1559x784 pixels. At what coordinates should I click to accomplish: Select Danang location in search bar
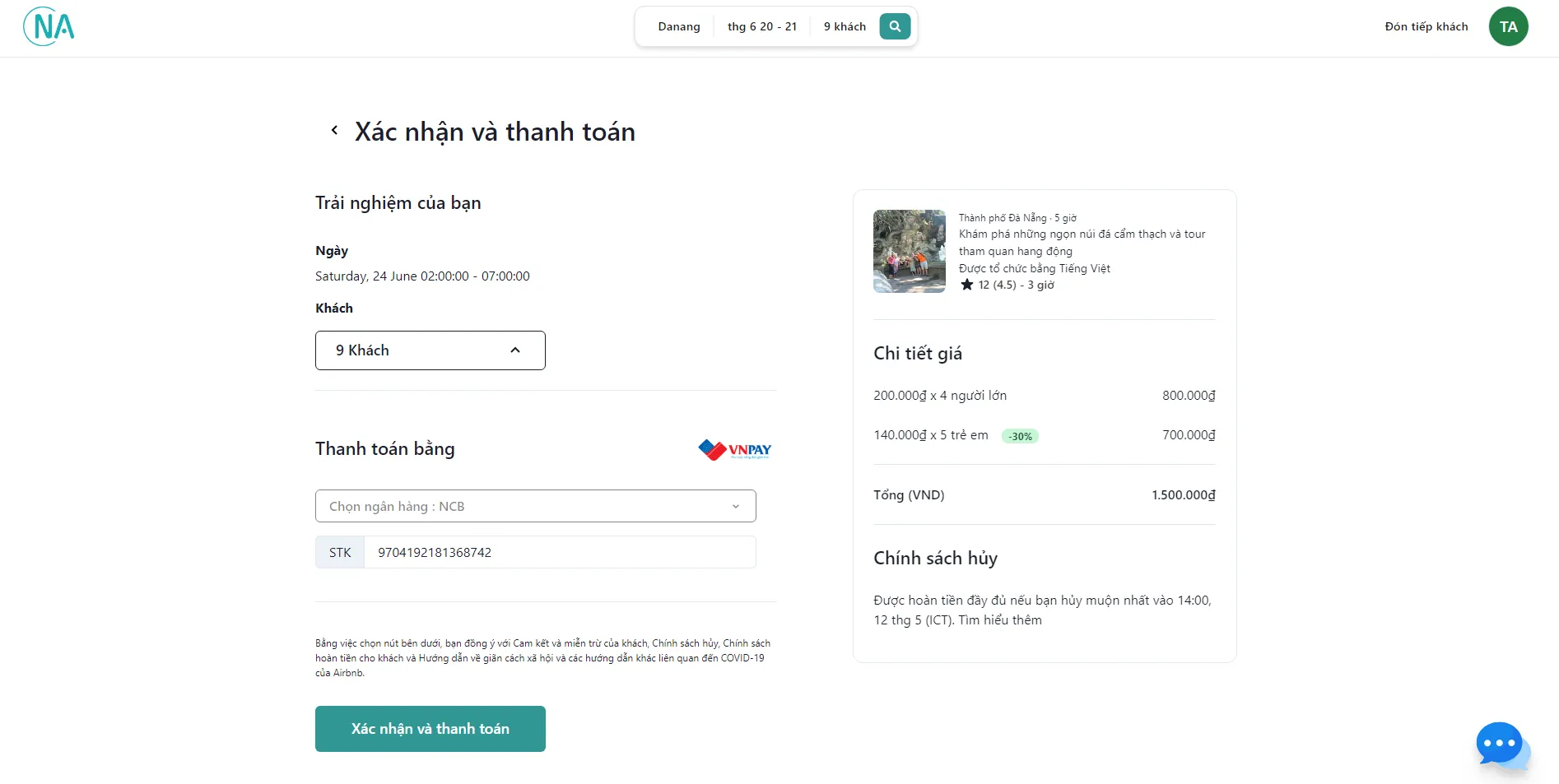679,26
